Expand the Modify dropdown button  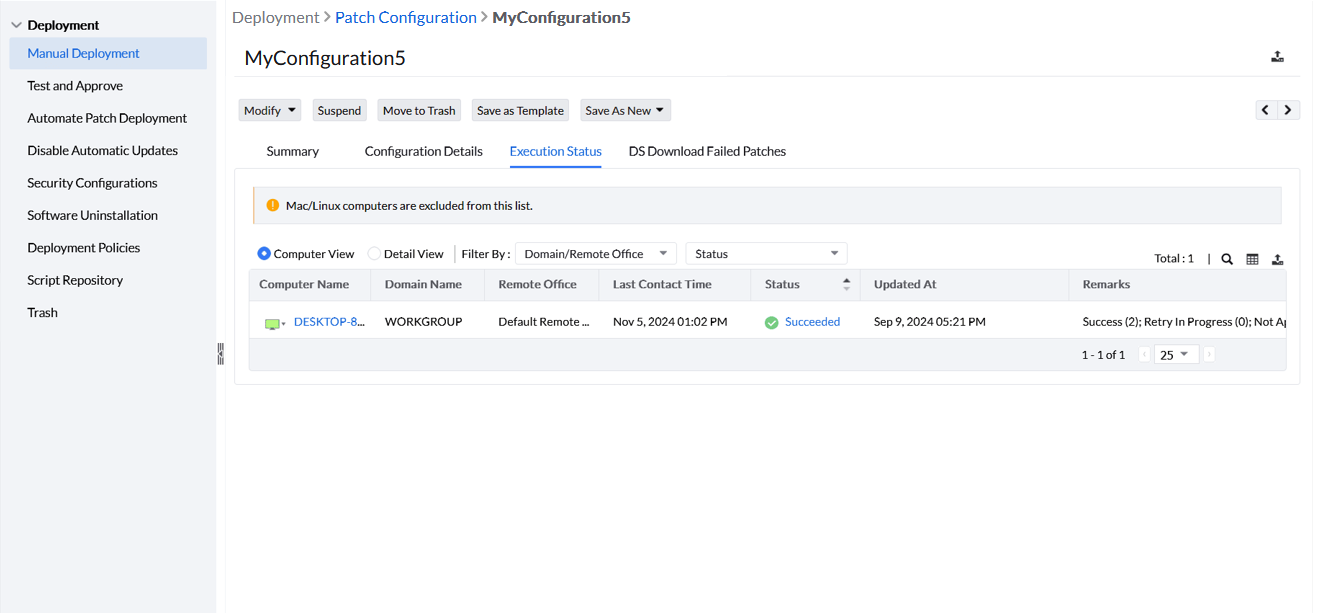point(270,110)
